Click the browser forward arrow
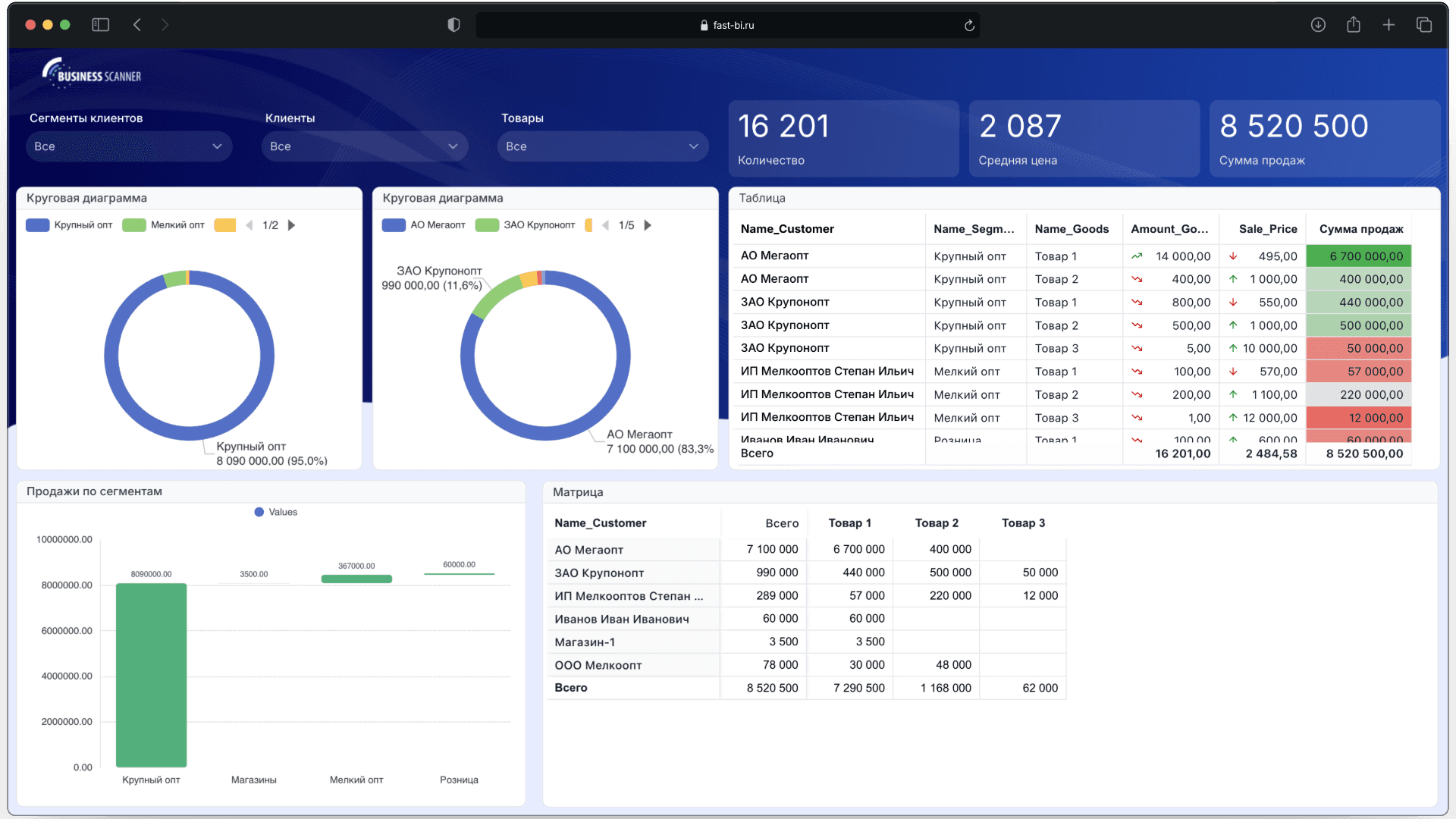This screenshot has height=819, width=1456. coord(165,25)
